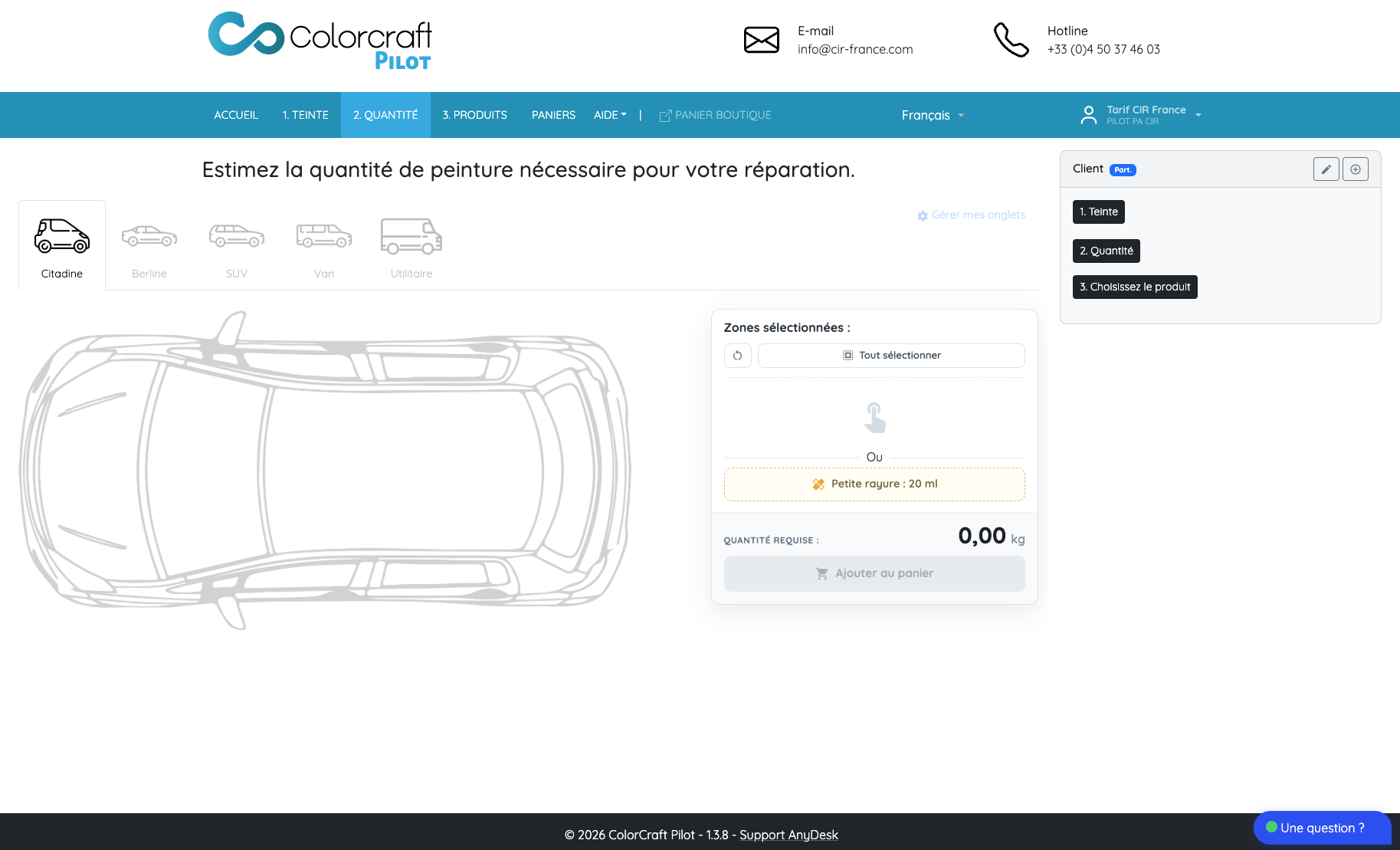Click the reset zones circular arrow icon
This screenshot has height=850, width=1400.
coord(737,356)
